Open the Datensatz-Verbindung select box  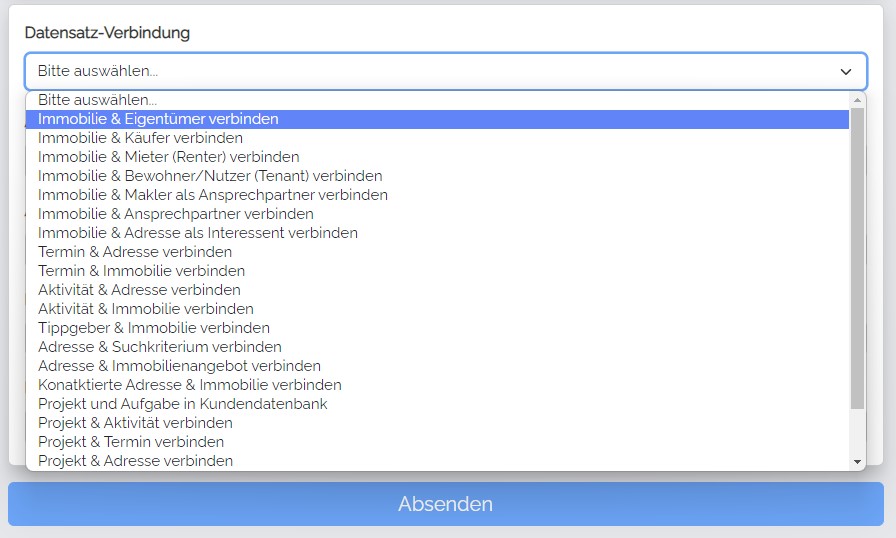click(x=445, y=71)
